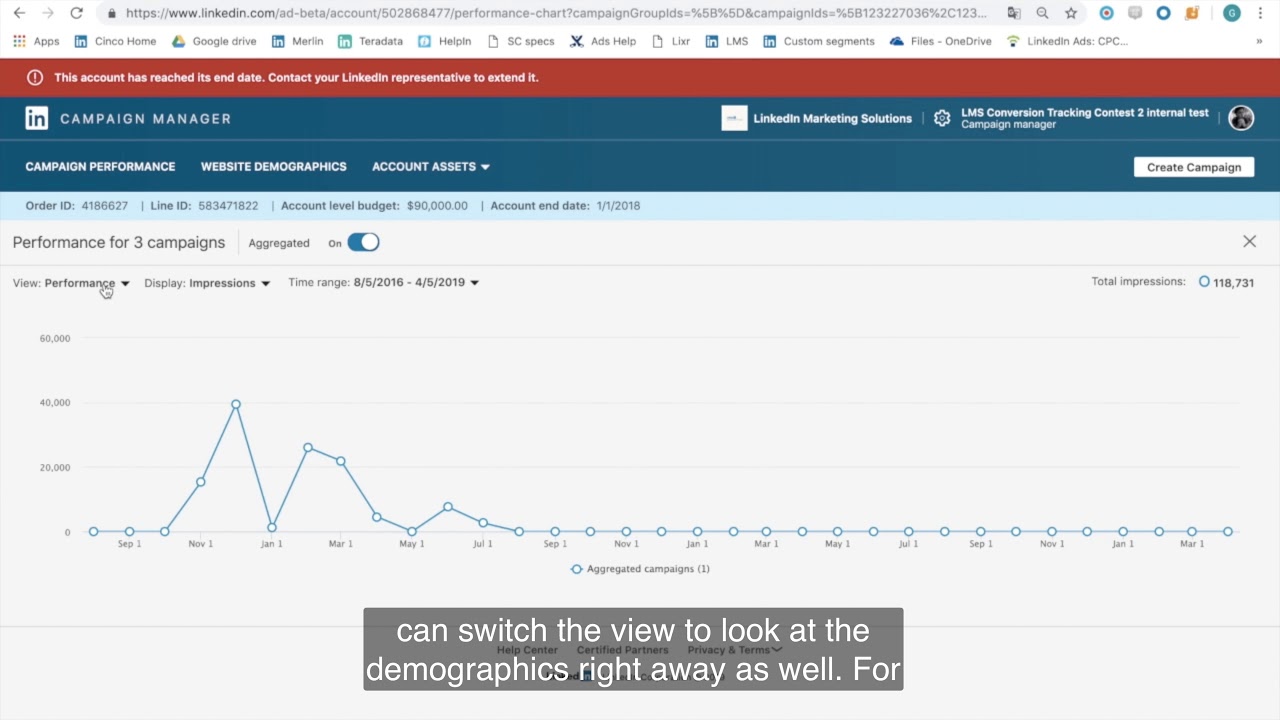The height and width of the screenshot is (720, 1280).
Task: Open the View: Performance dropdown
Action: click(x=71, y=283)
